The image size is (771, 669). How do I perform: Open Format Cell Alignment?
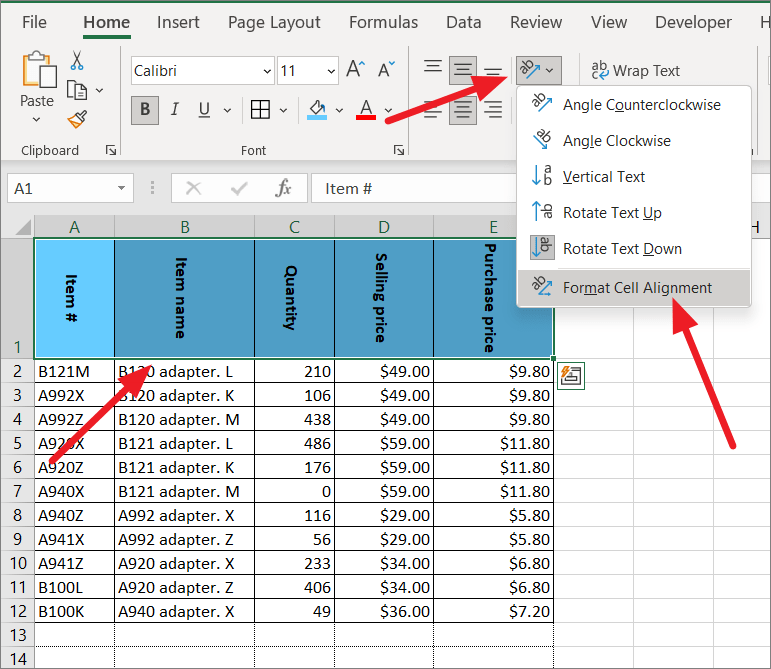pyautogui.click(x=634, y=288)
